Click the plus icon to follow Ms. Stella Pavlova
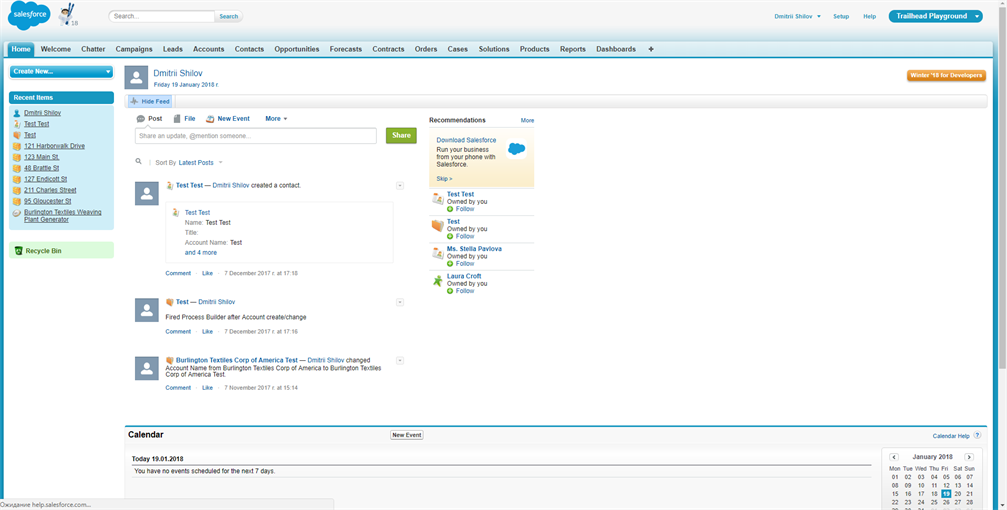 450,263
